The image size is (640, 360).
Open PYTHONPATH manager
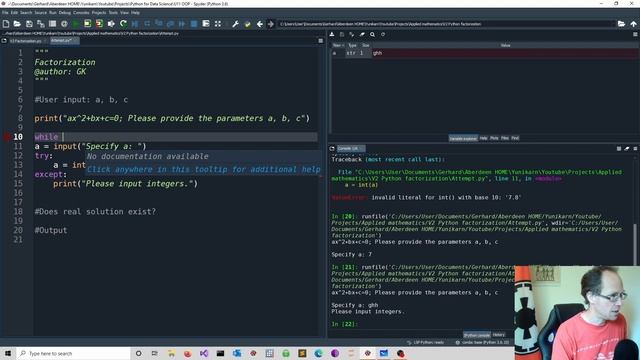click(247, 24)
